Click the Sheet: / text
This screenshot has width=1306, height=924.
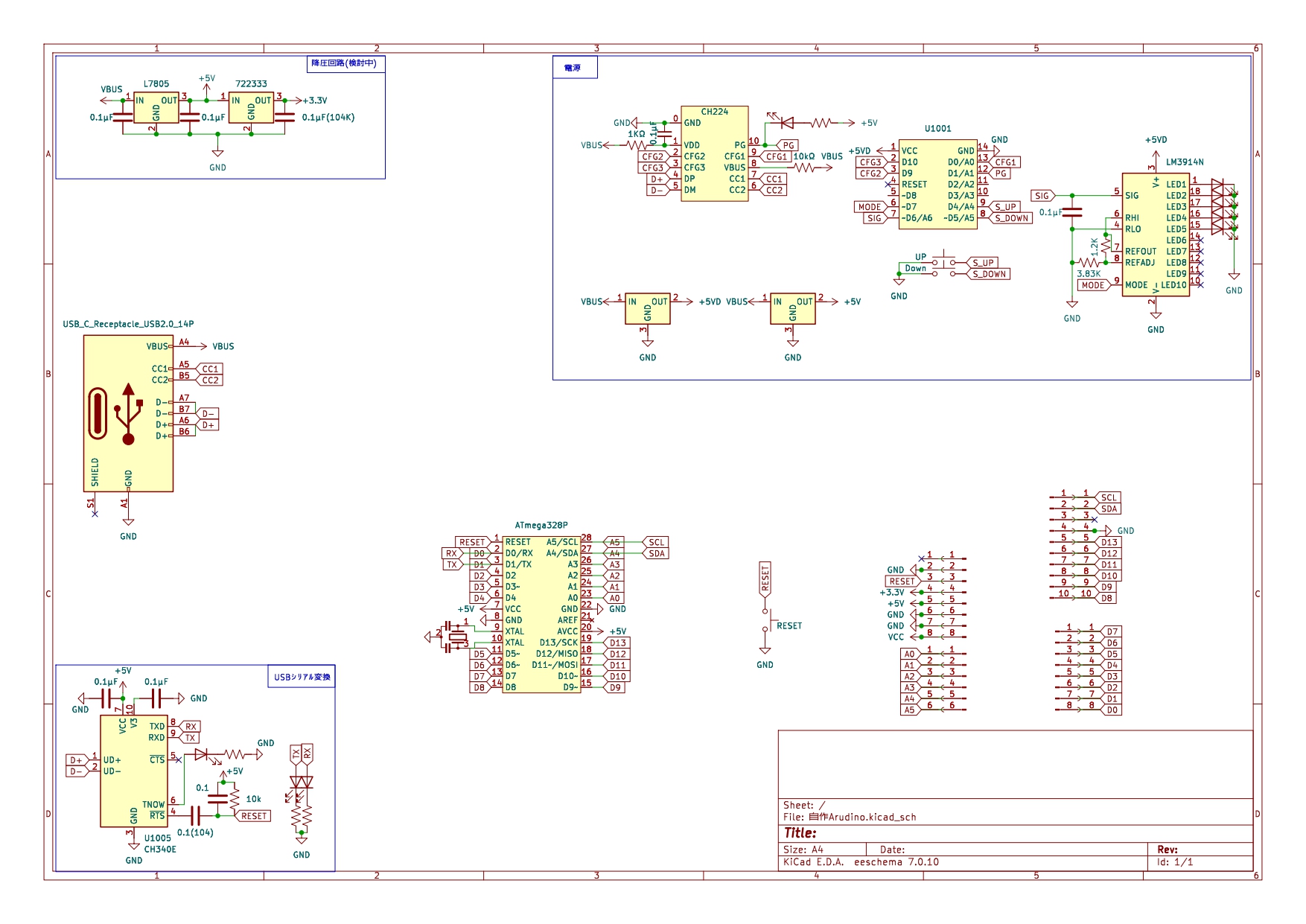(x=804, y=805)
